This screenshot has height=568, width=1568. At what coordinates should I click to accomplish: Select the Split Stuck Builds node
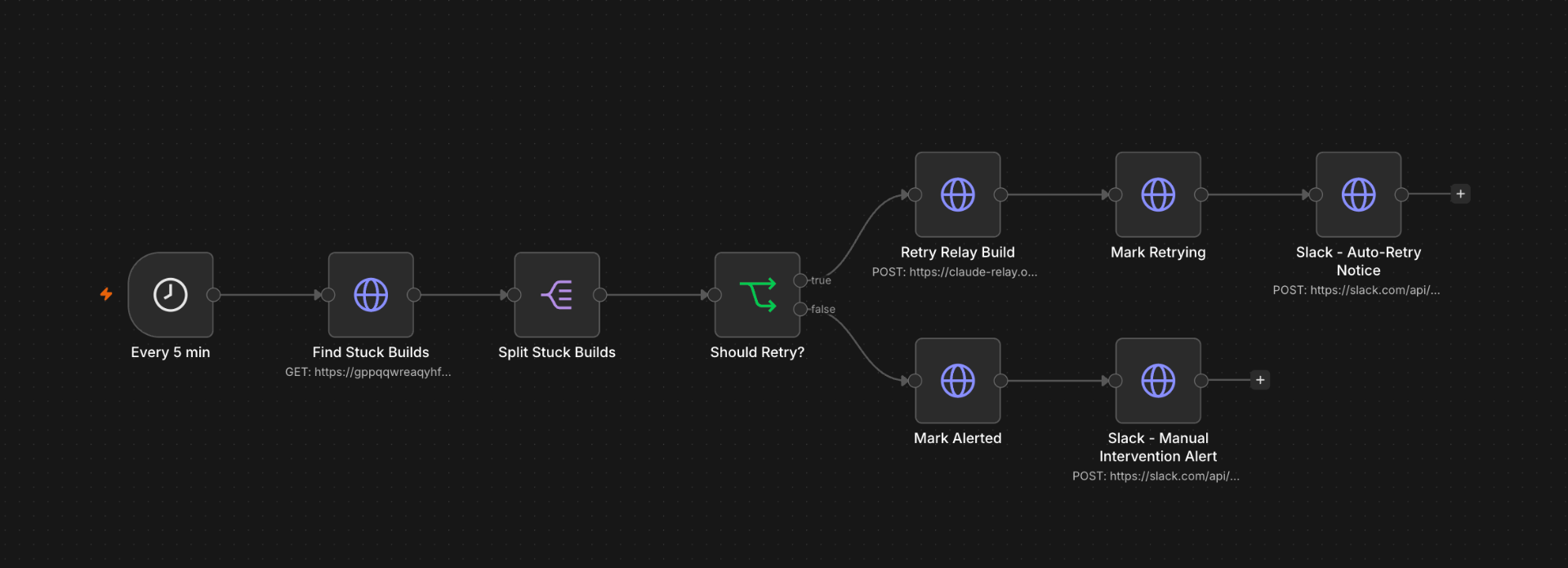(557, 294)
